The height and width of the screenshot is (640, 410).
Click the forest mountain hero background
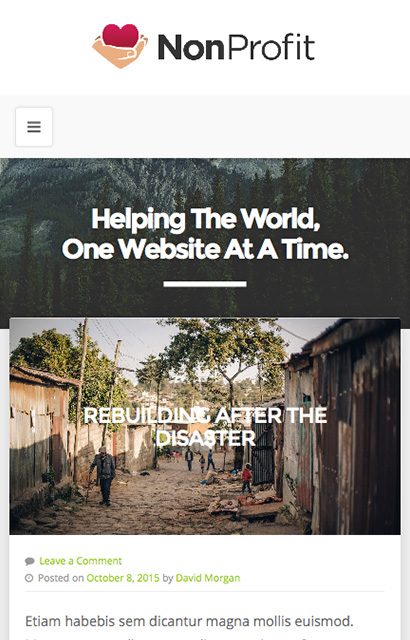tap(205, 184)
